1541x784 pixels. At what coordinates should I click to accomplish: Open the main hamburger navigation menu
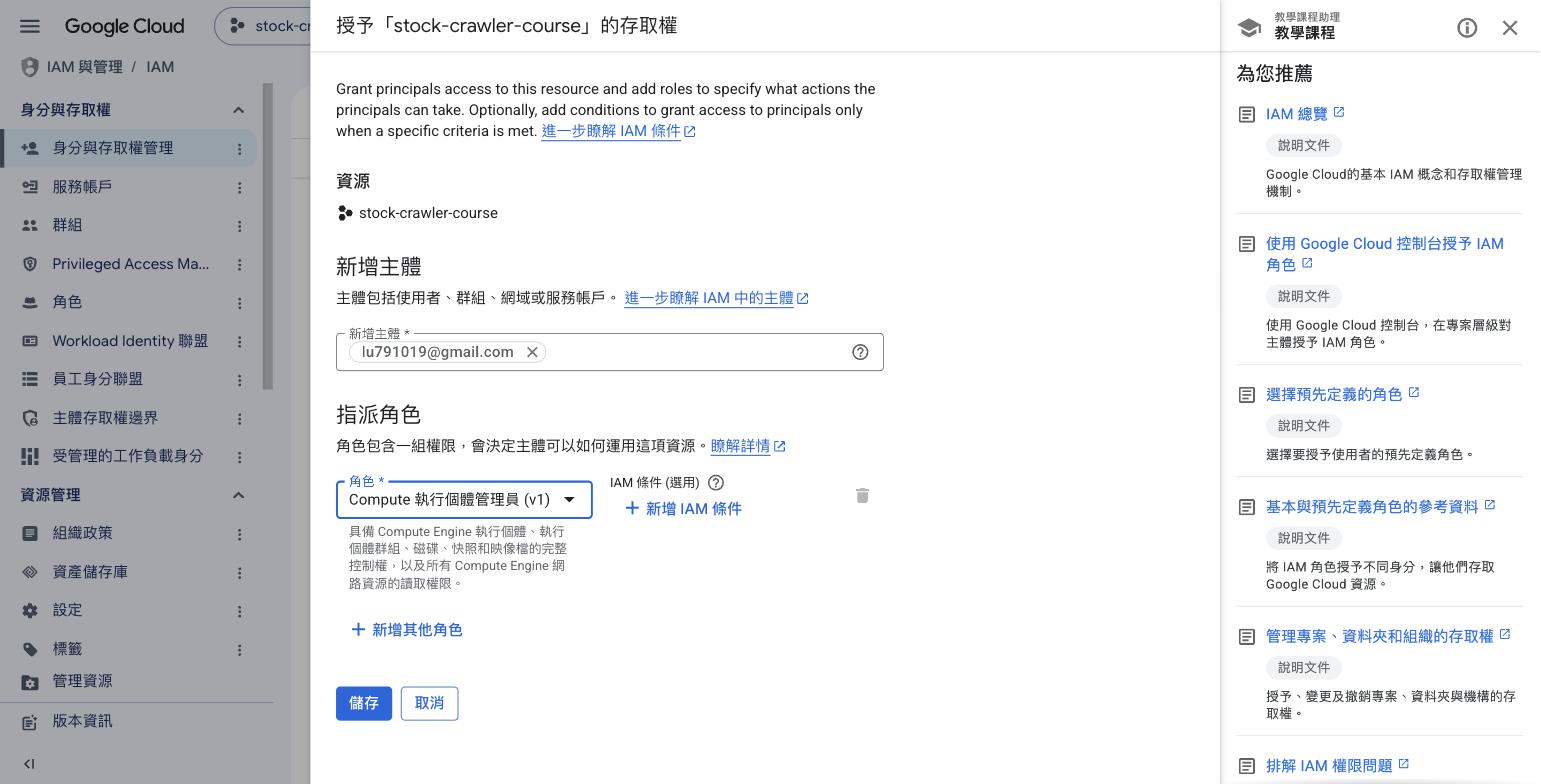click(x=30, y=26)
